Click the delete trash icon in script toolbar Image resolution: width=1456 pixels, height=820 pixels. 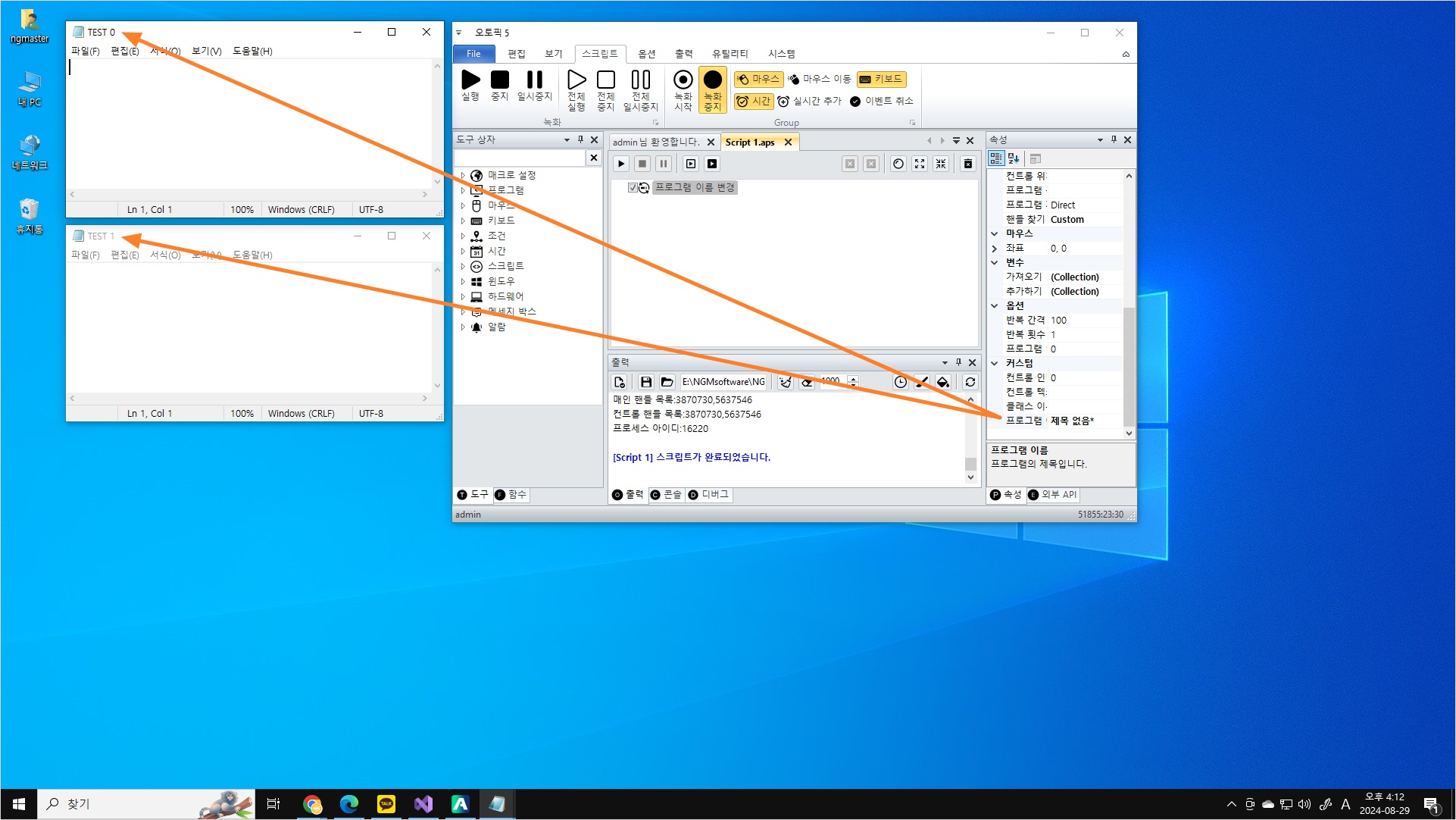tap(967, 164)
